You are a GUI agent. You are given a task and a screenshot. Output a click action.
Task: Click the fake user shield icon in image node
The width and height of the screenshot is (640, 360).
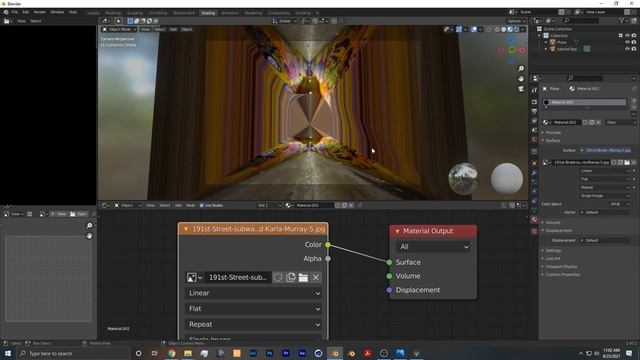(x=278, y=278)
